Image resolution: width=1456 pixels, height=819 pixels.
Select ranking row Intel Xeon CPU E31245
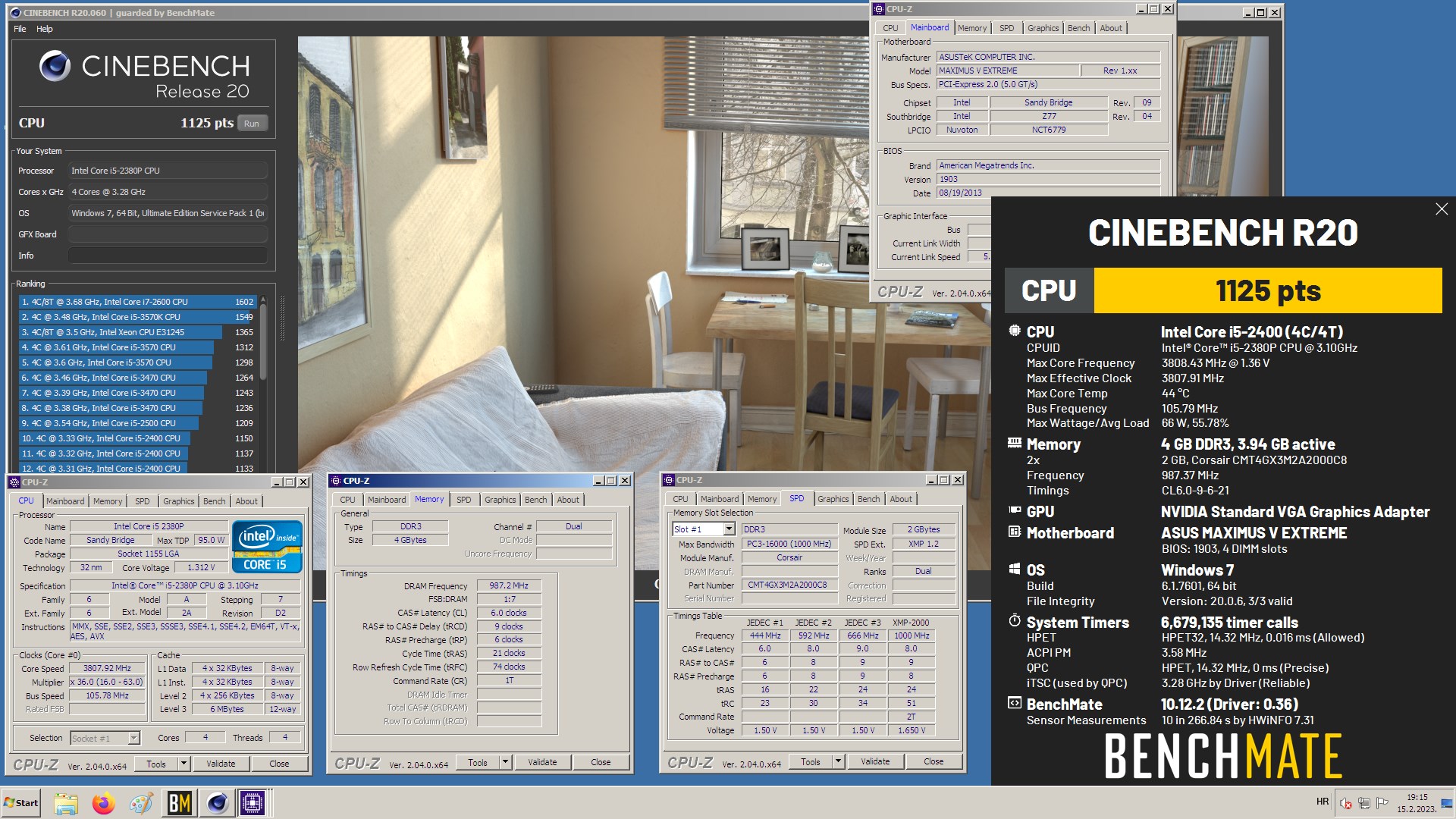pyautogui.click(x=137, y=332)
